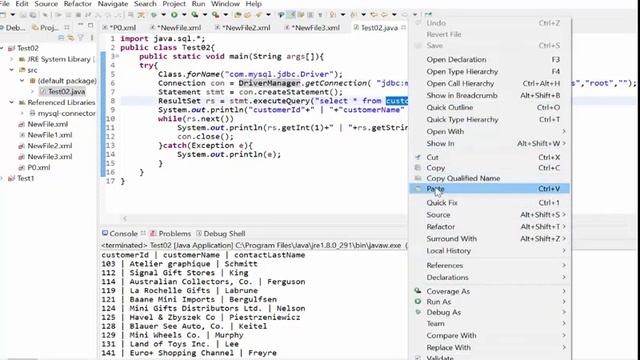This screenshot has width=640, height=360.
Task: Click console row '112 | Signal Gift Stores | King'
Action: pyautogui.click(x=175, y=273)
